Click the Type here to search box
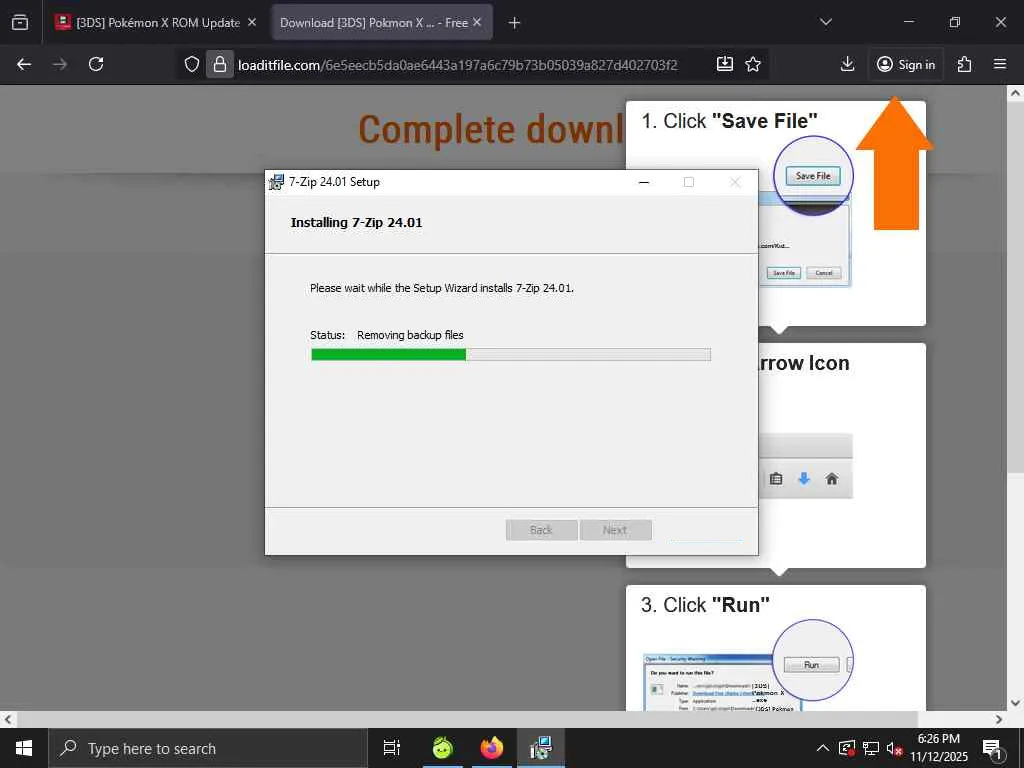The height and width of the screenshot is (768, 1024). (208, 748)
